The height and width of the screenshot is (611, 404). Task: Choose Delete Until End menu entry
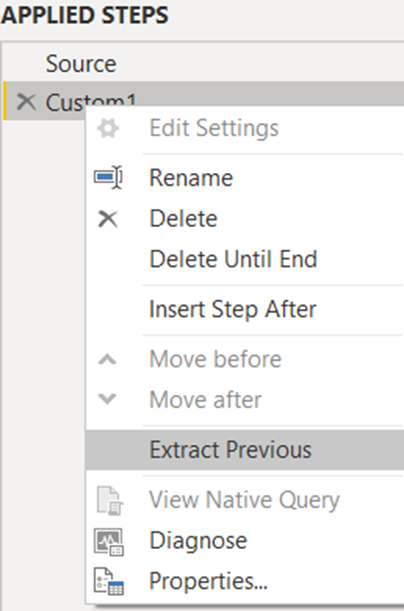coord(233,259)
